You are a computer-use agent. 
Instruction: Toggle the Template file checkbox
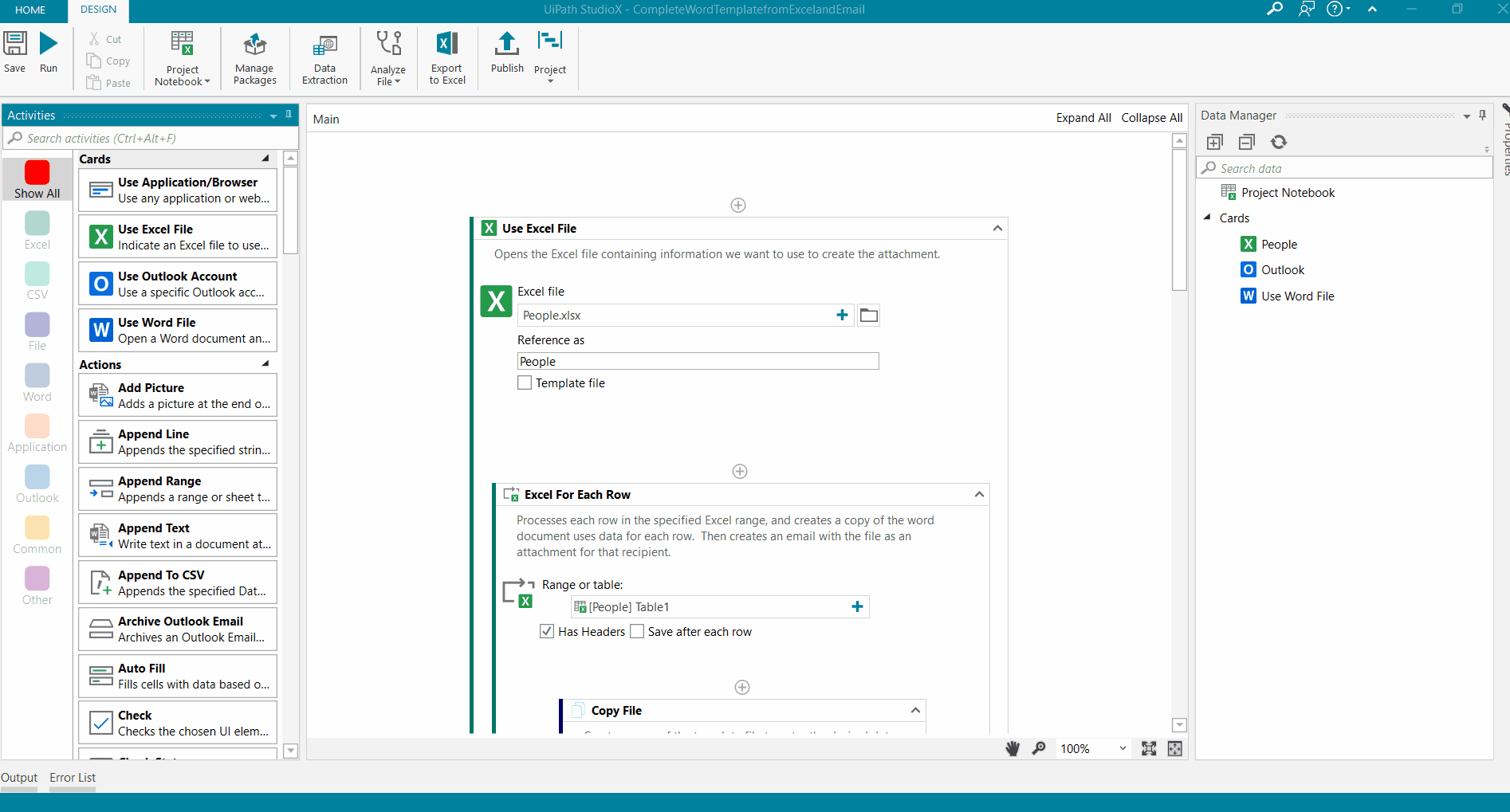point(525,382)
